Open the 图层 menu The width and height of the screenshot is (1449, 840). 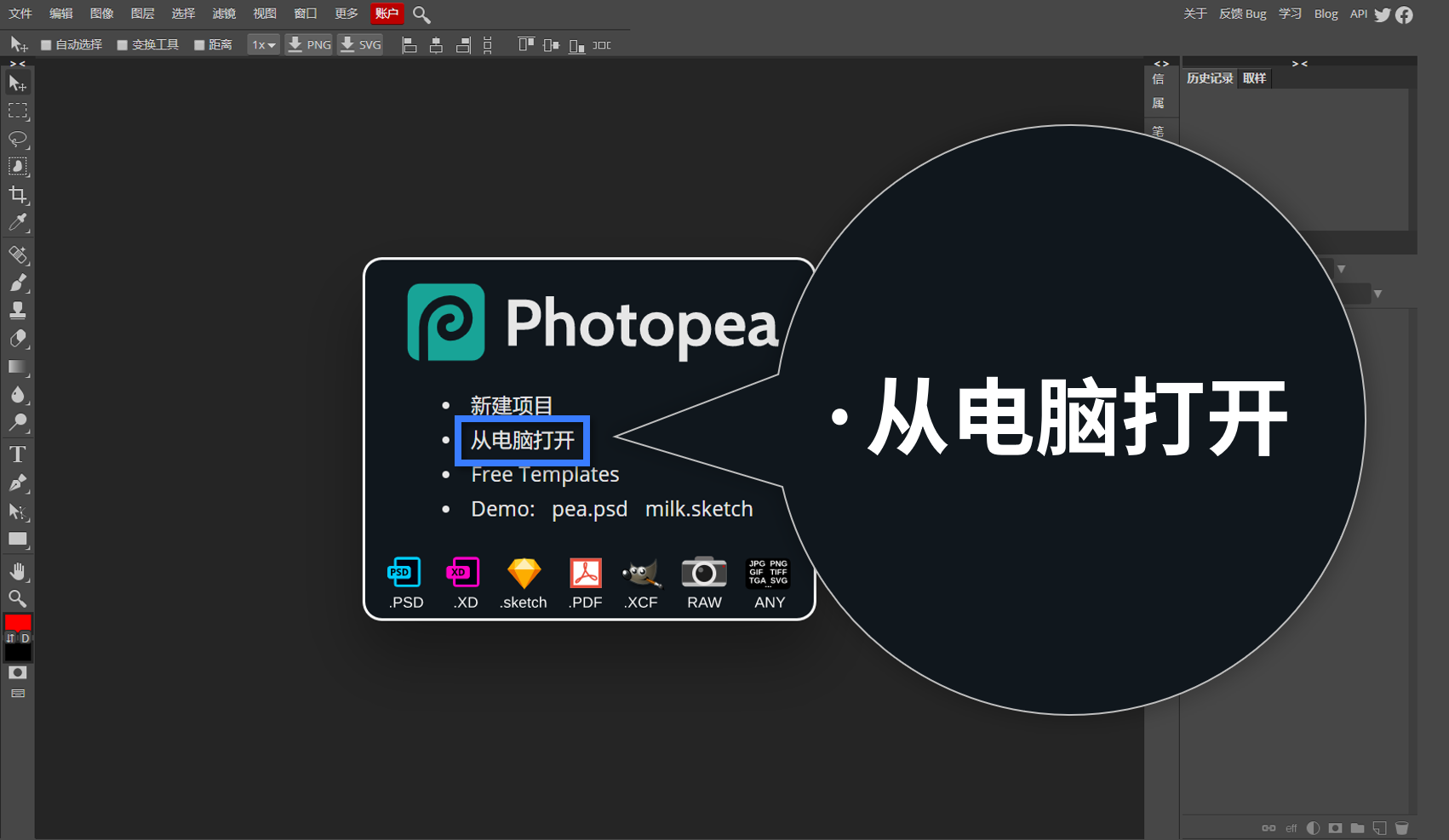pyautogui.click(x=143, y=14)
